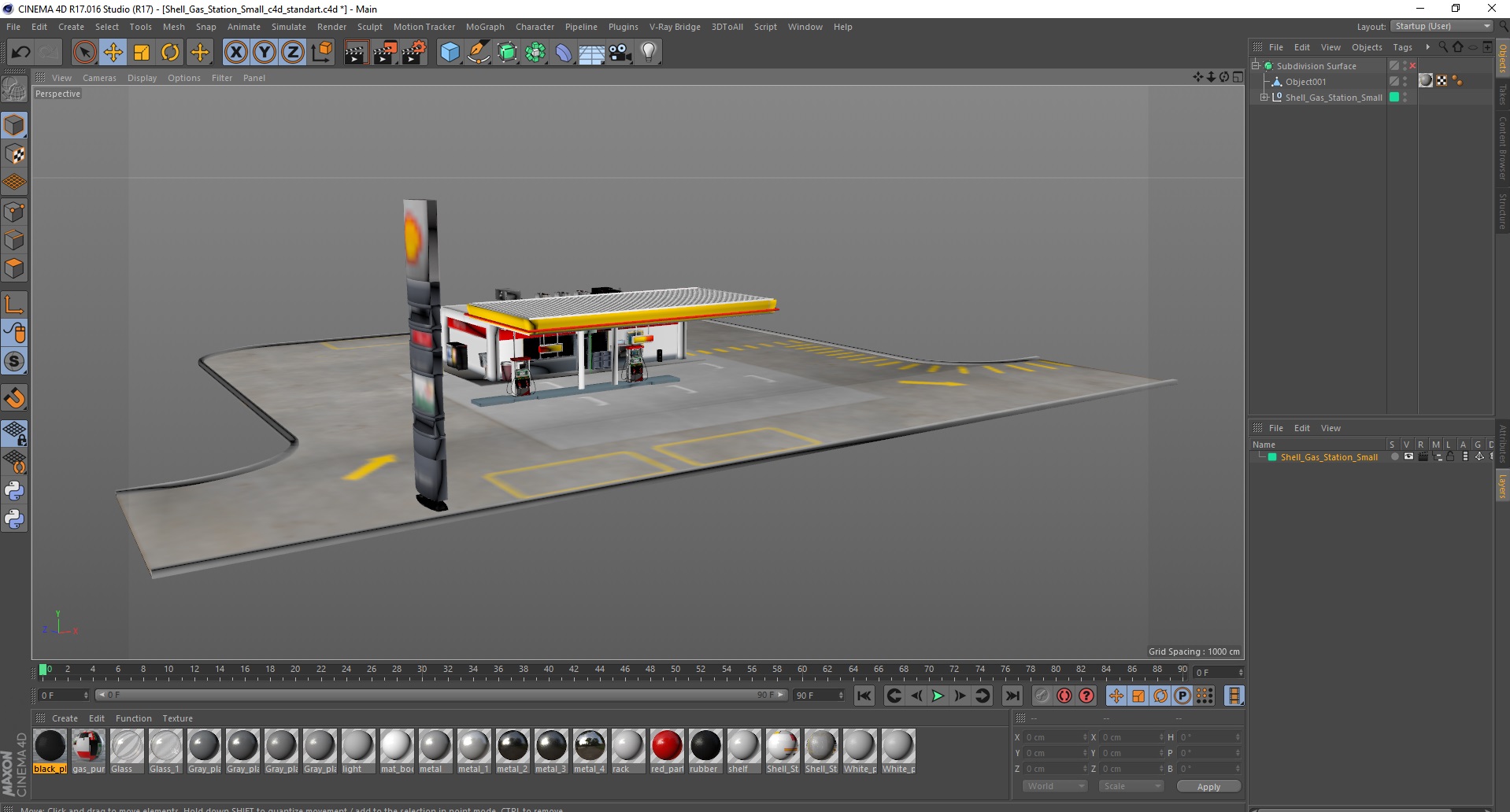Open the spline pen tool
Viewport: 1510px width, 812px height.
pos(479,53)
